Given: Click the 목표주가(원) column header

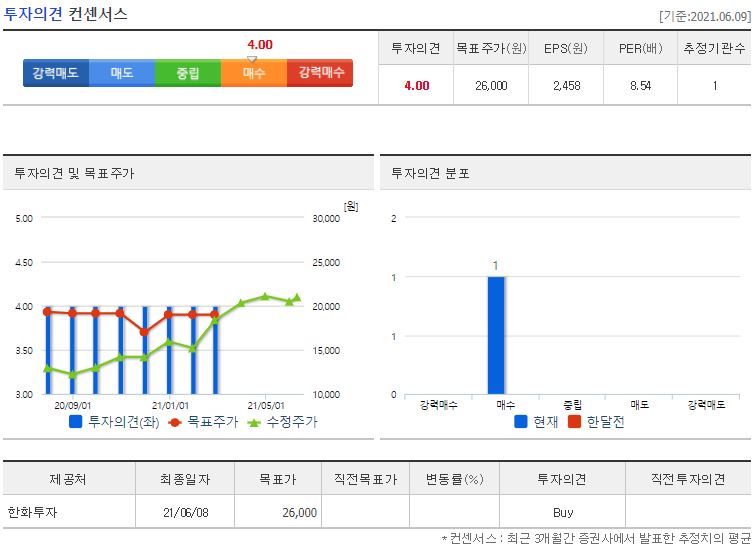Looking at the screenshot, I should (x=491, y=48).
